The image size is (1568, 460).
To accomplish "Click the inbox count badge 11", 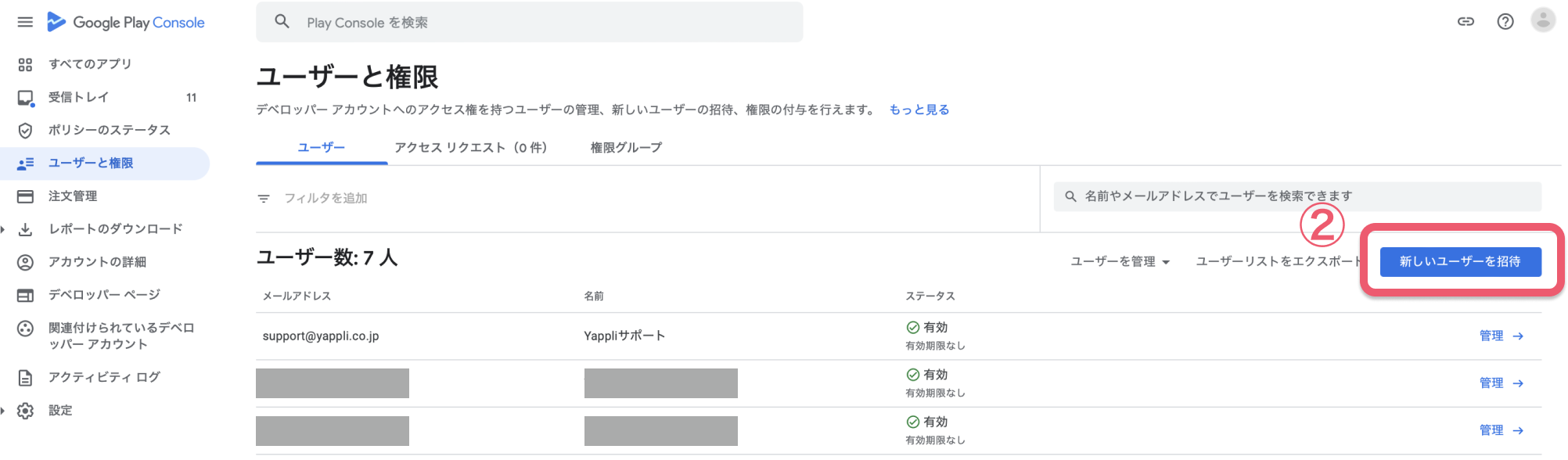I will click(x=191, y=98).
